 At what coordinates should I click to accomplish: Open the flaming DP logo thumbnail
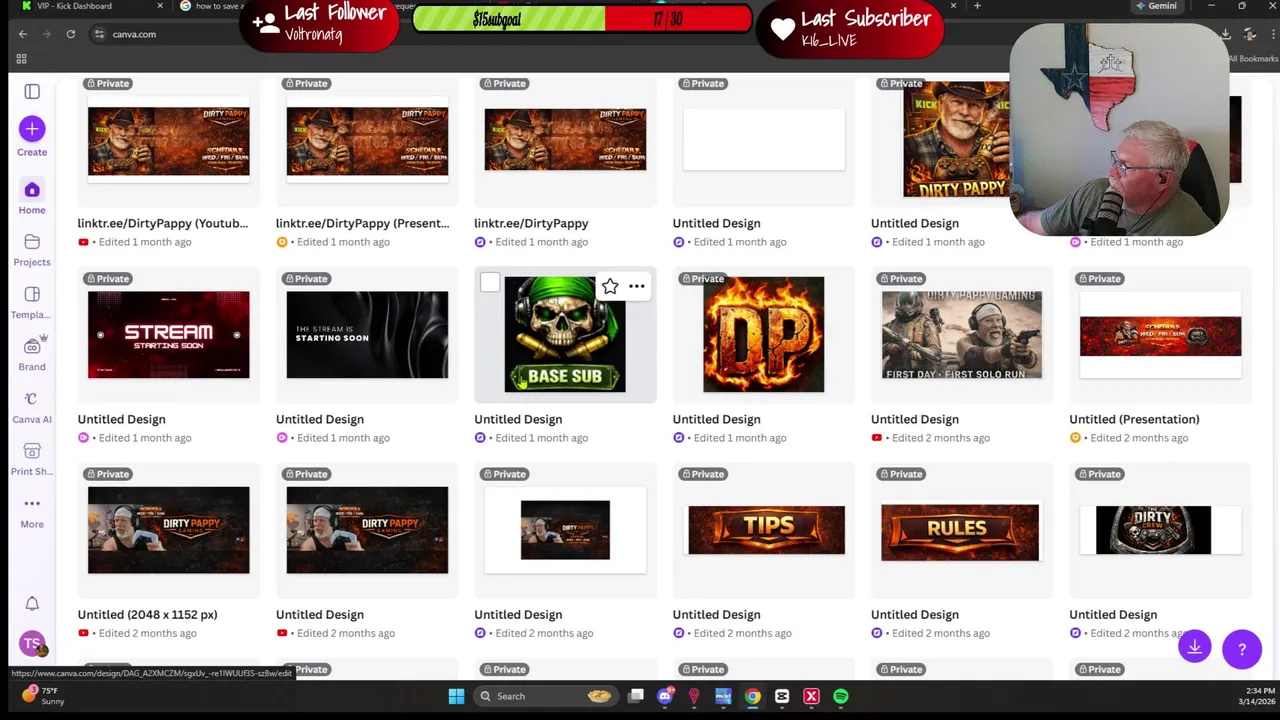tap(764, 335)
